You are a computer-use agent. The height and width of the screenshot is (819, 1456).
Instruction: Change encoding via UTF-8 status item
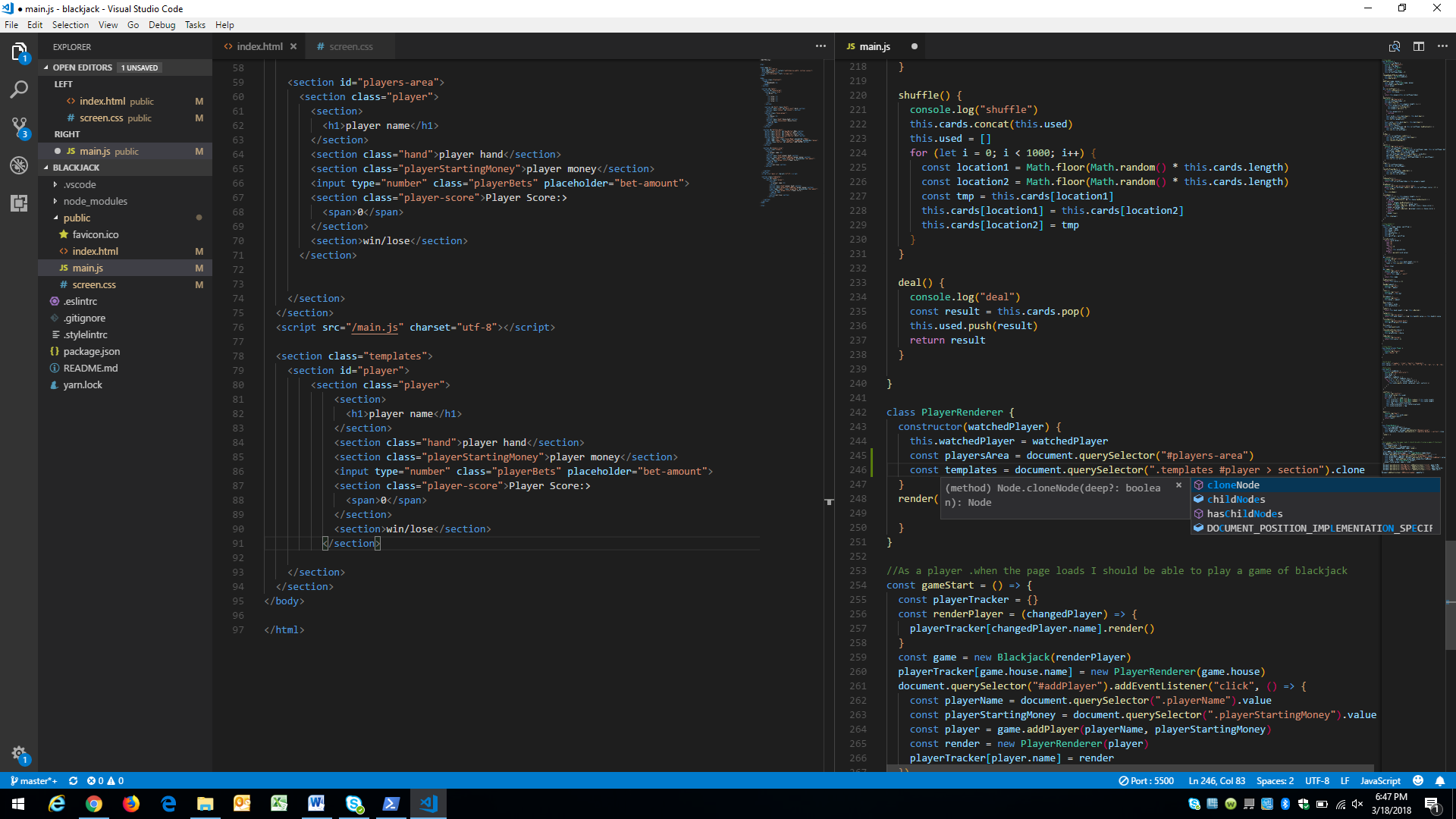[x=1316, y=780]
